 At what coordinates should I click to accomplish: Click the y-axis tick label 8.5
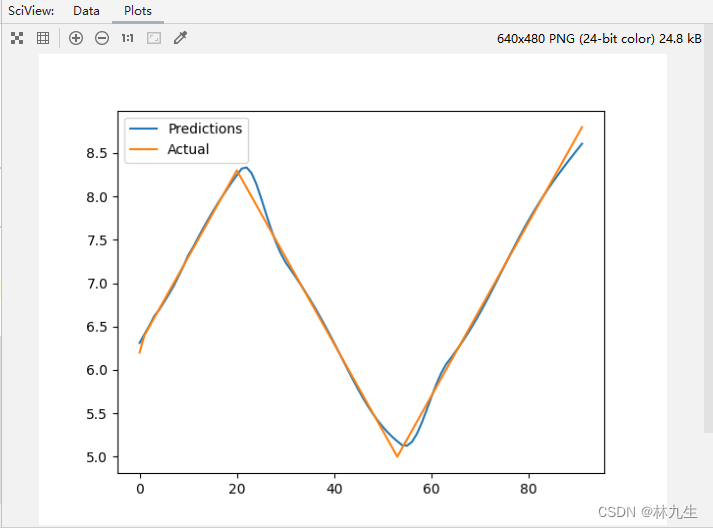[97, 154]
